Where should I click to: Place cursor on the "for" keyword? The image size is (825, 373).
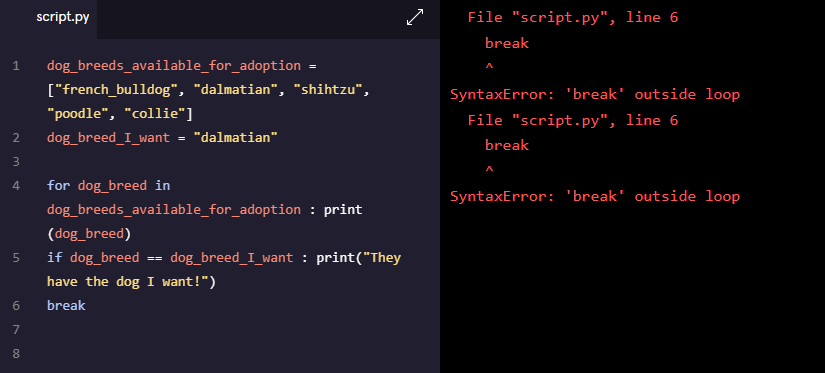pyautogui.click(x=58, y=186)
